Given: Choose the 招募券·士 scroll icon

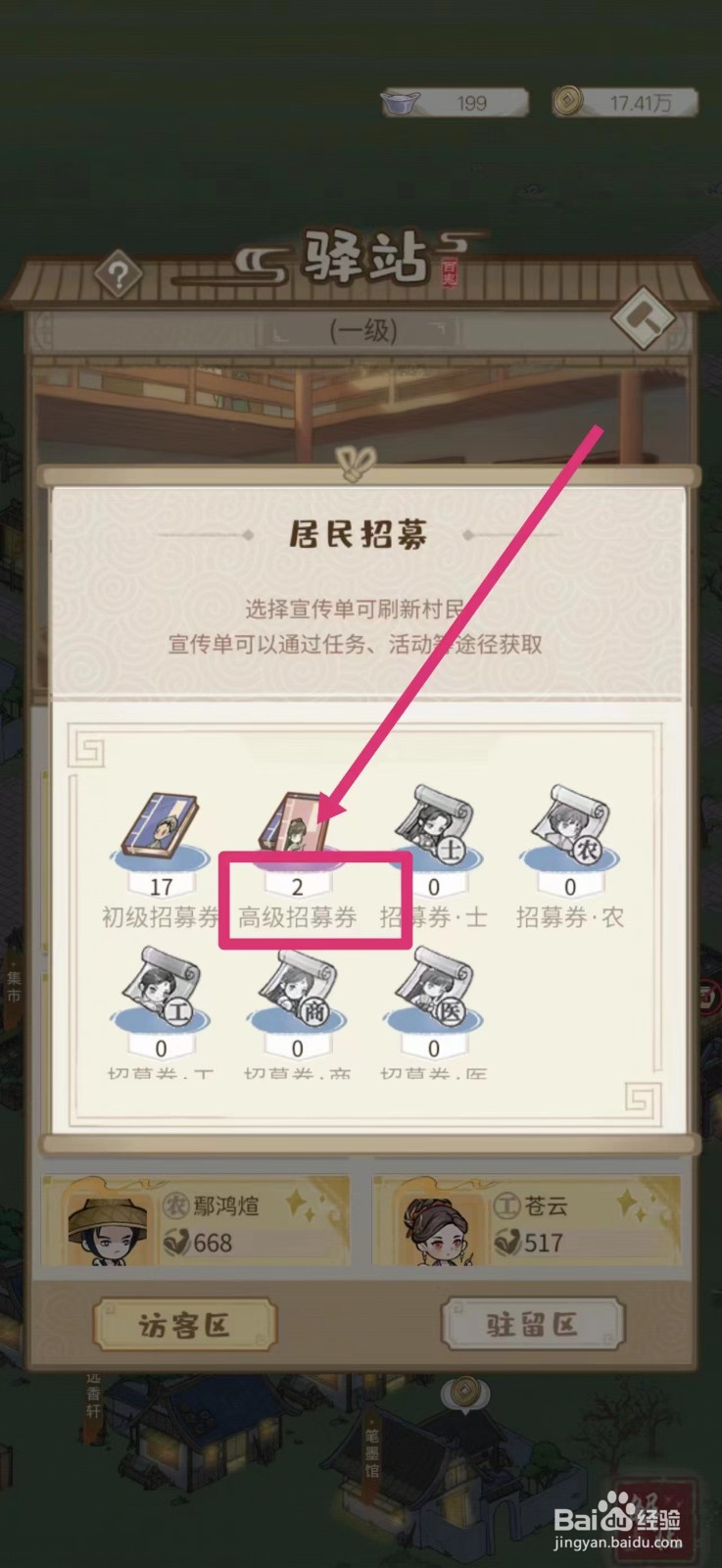Looking at the screenshot, I should pyautogui.click(x=434, y=824).
